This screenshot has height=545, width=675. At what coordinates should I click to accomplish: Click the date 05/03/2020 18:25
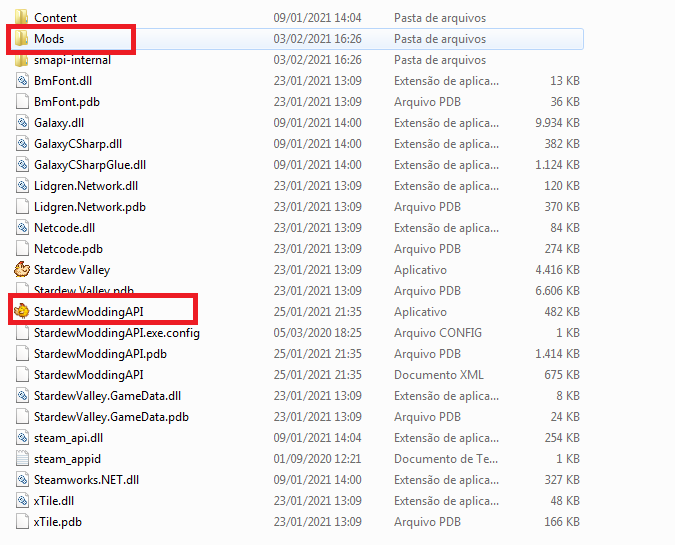pos(317,333)
